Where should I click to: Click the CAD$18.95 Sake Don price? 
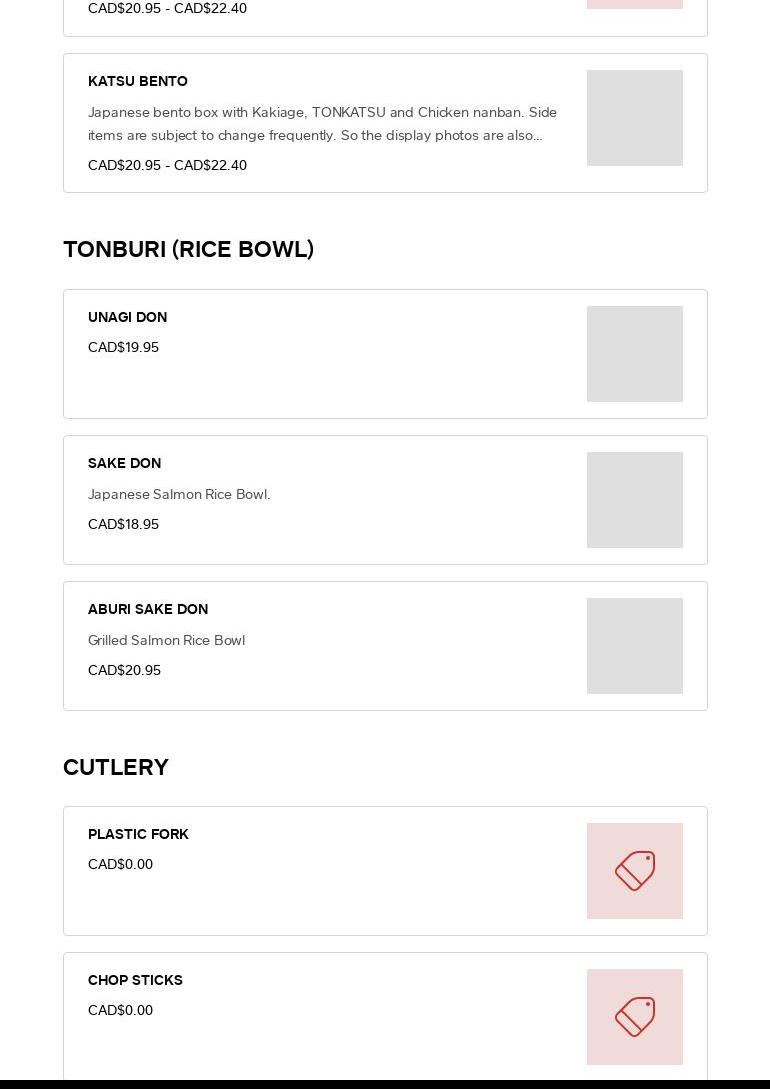coord(124,524)
